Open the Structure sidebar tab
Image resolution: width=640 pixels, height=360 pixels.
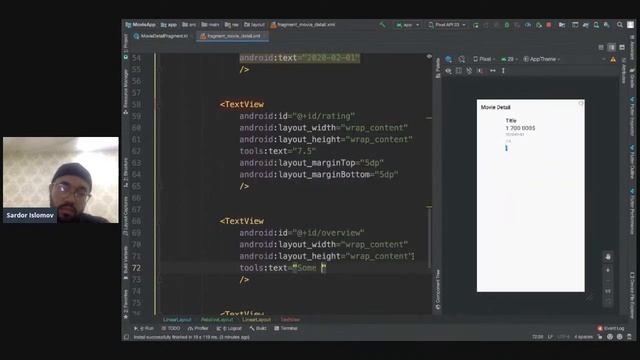(x=126, y=173)
